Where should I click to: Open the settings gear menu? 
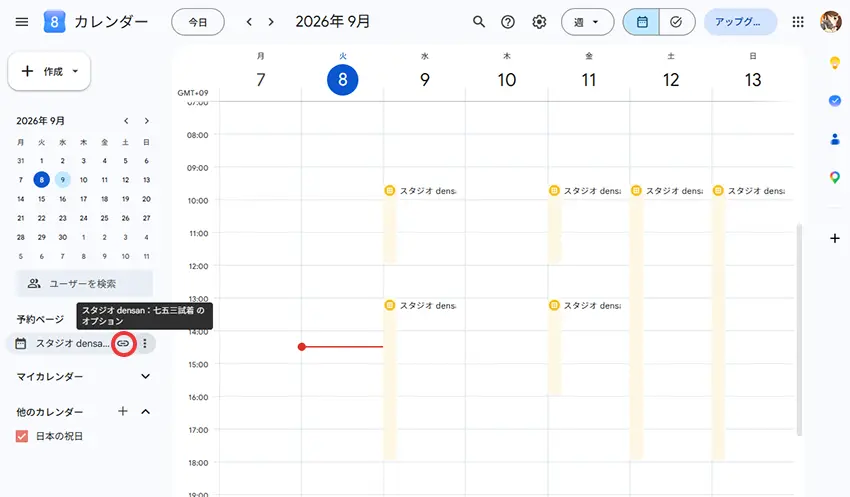click(539, 22)
